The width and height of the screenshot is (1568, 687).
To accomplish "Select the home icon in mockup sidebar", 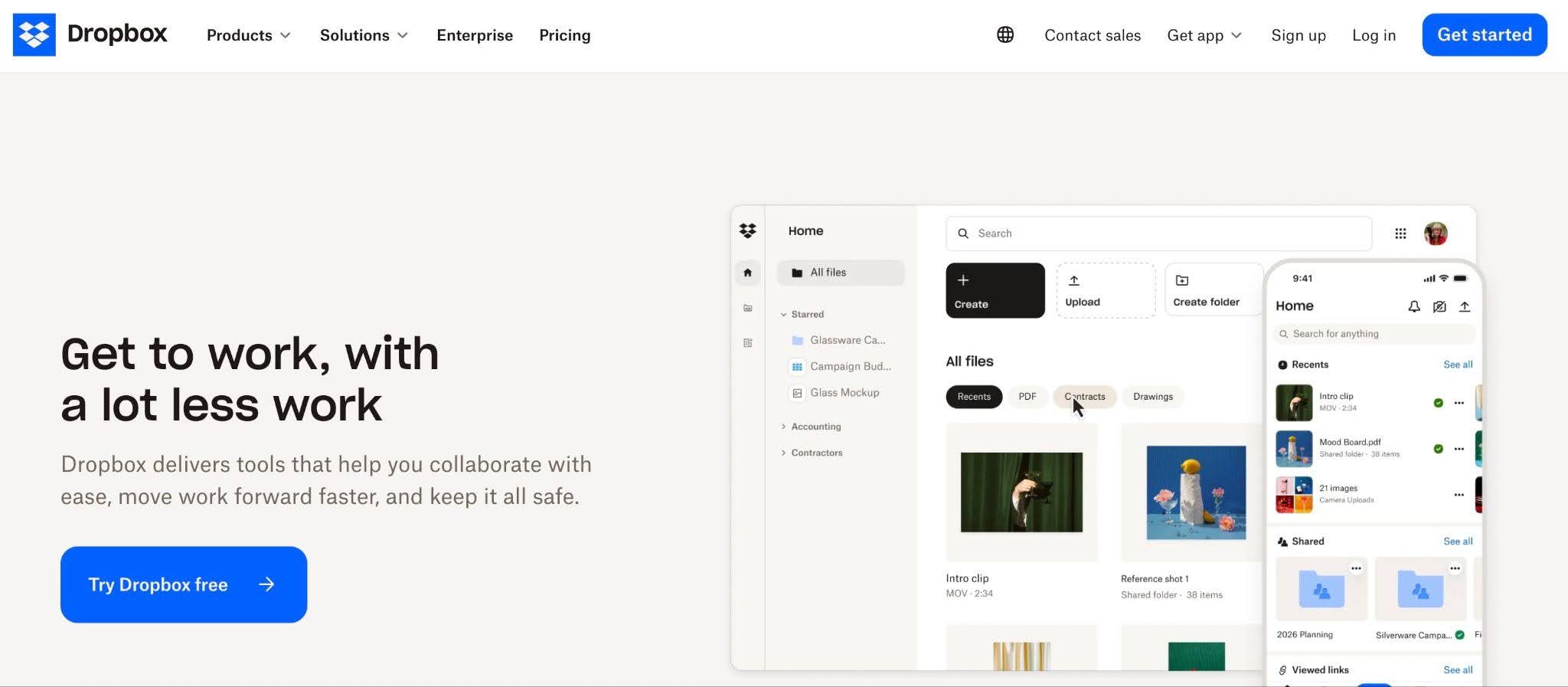I will (x=748, y=273).
